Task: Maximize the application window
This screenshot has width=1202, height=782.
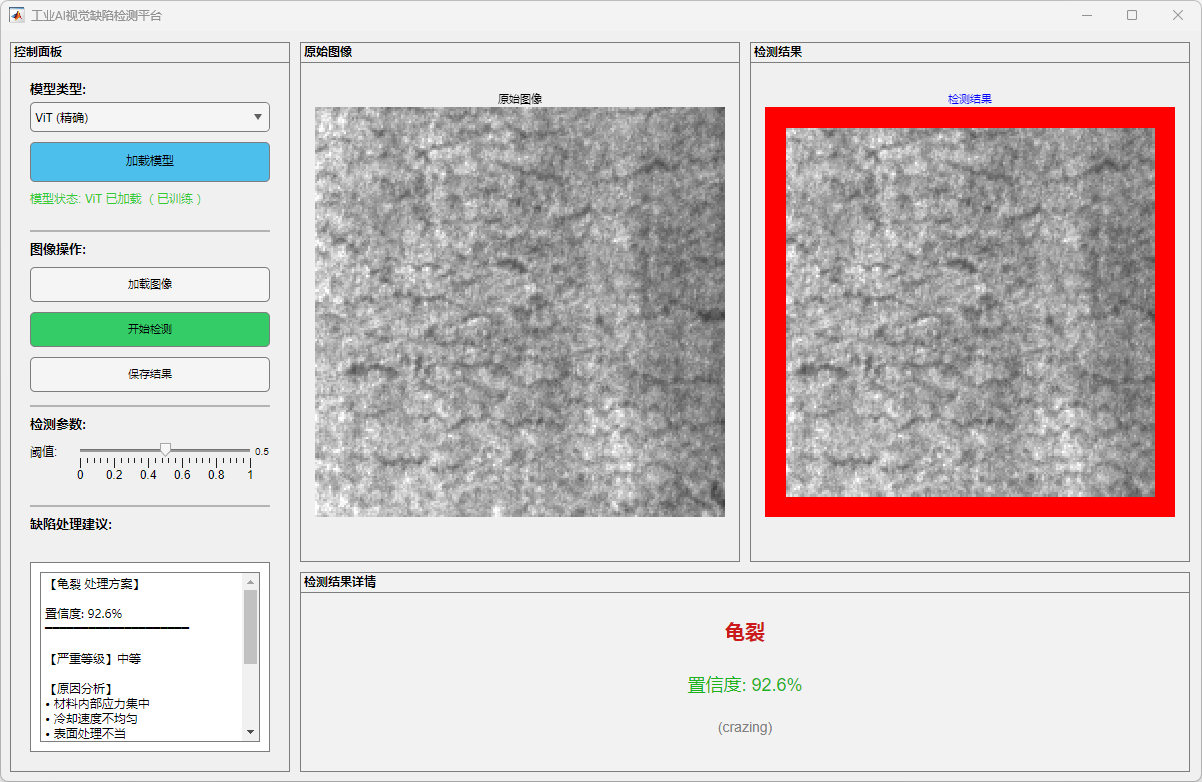Action: click(1131, 15)
